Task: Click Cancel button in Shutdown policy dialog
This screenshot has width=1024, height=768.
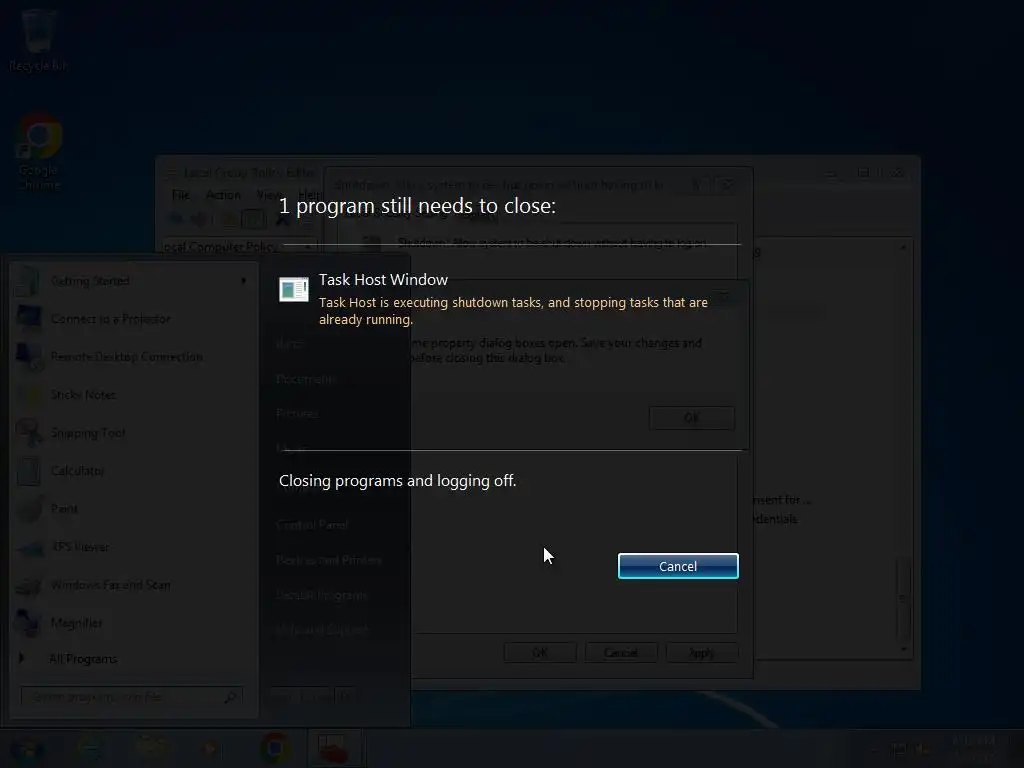Action: click(620, 652)
